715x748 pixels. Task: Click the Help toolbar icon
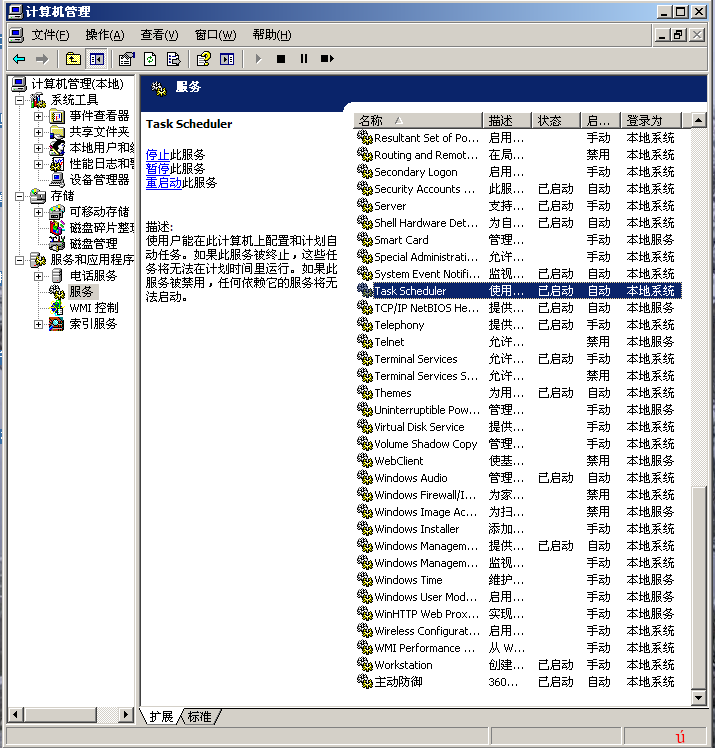(x=204, y=59)
